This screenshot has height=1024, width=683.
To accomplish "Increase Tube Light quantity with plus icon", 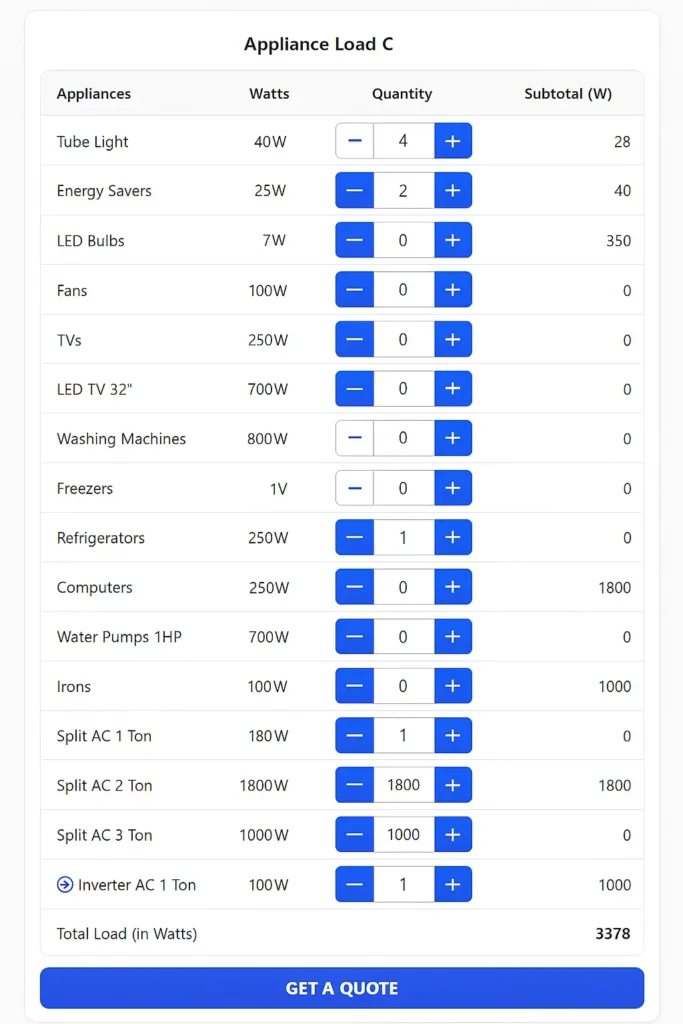I will (x=453, y=140).
